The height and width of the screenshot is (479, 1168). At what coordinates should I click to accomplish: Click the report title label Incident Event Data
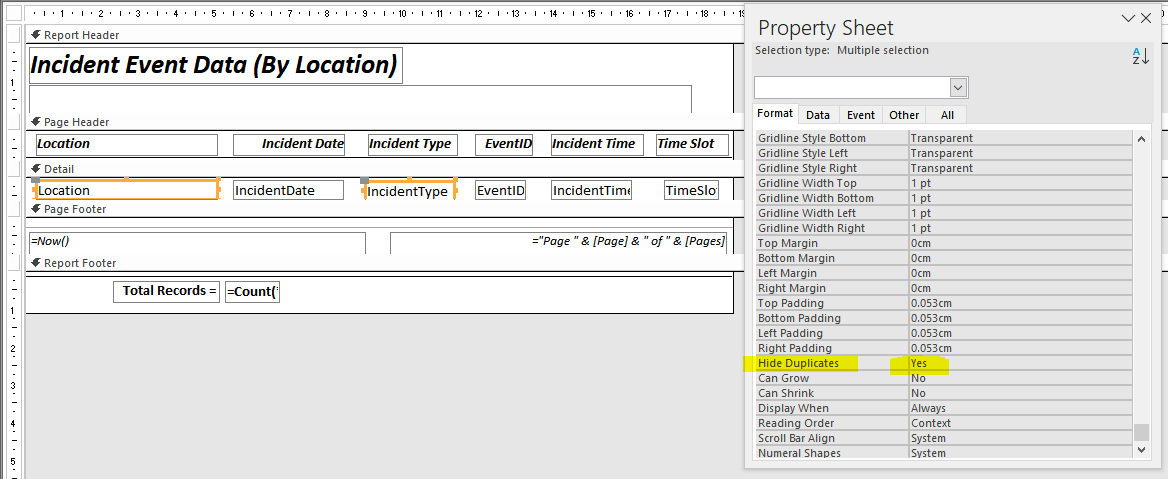coord(215,66)
